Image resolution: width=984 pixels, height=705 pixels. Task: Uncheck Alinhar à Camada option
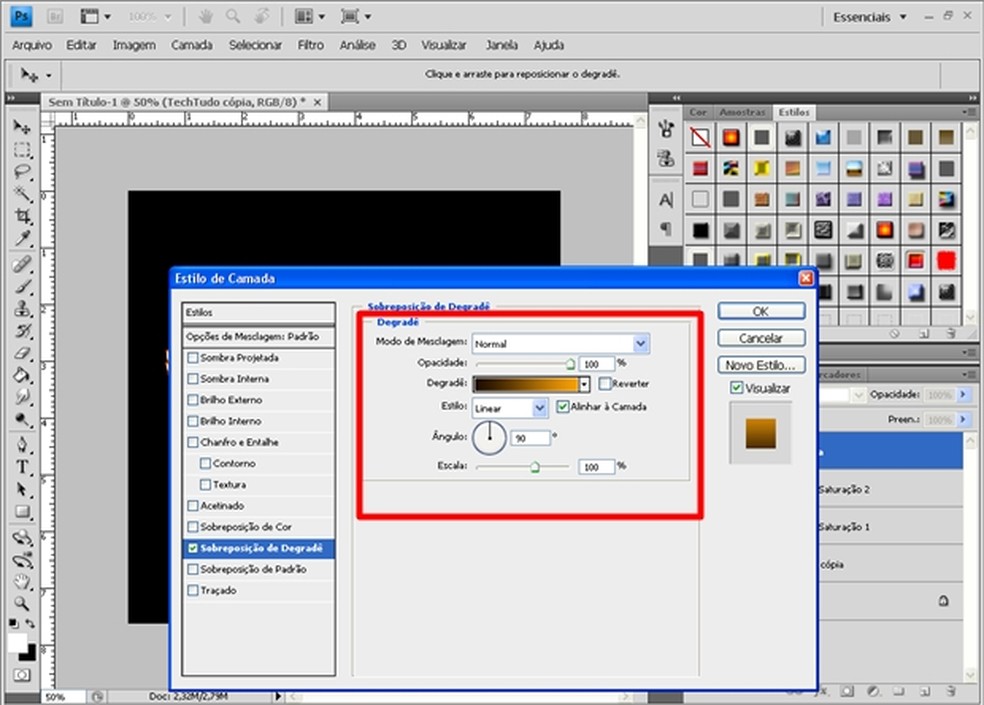(563, 407)
